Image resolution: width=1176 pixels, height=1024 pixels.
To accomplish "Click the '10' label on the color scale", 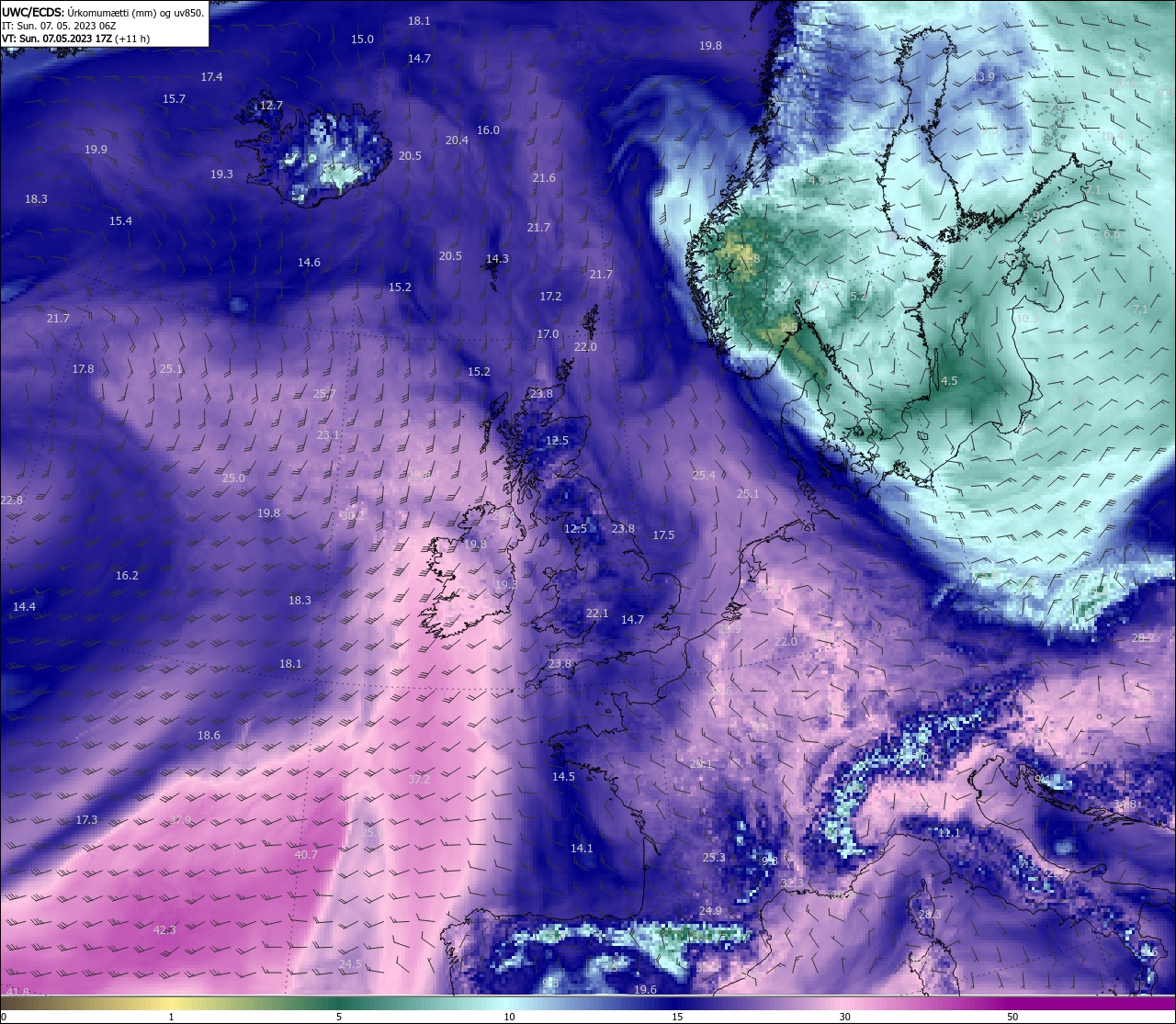I will point(509,1017).
